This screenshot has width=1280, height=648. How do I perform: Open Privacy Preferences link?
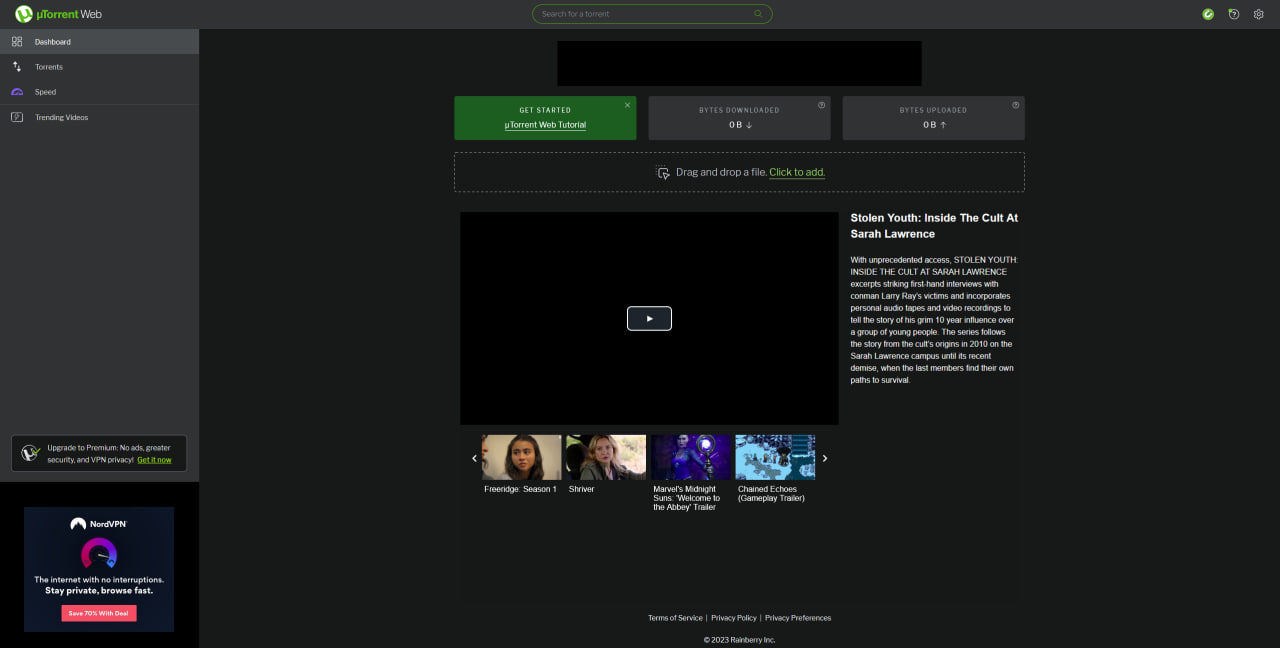[798, 618]
